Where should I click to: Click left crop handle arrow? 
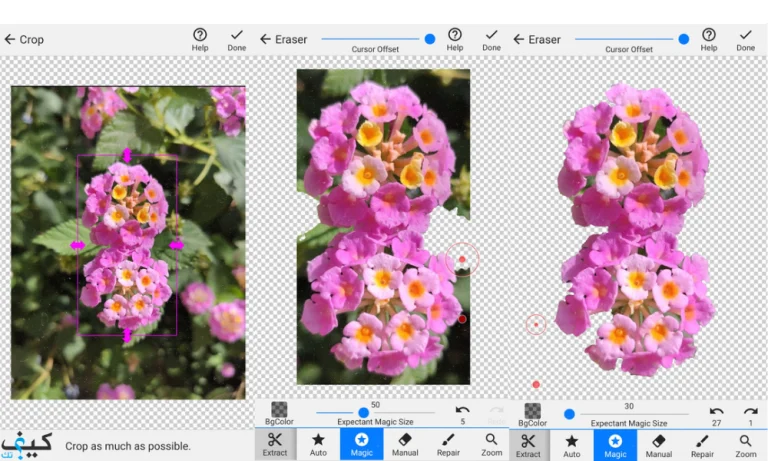click(x=77, y=245)
